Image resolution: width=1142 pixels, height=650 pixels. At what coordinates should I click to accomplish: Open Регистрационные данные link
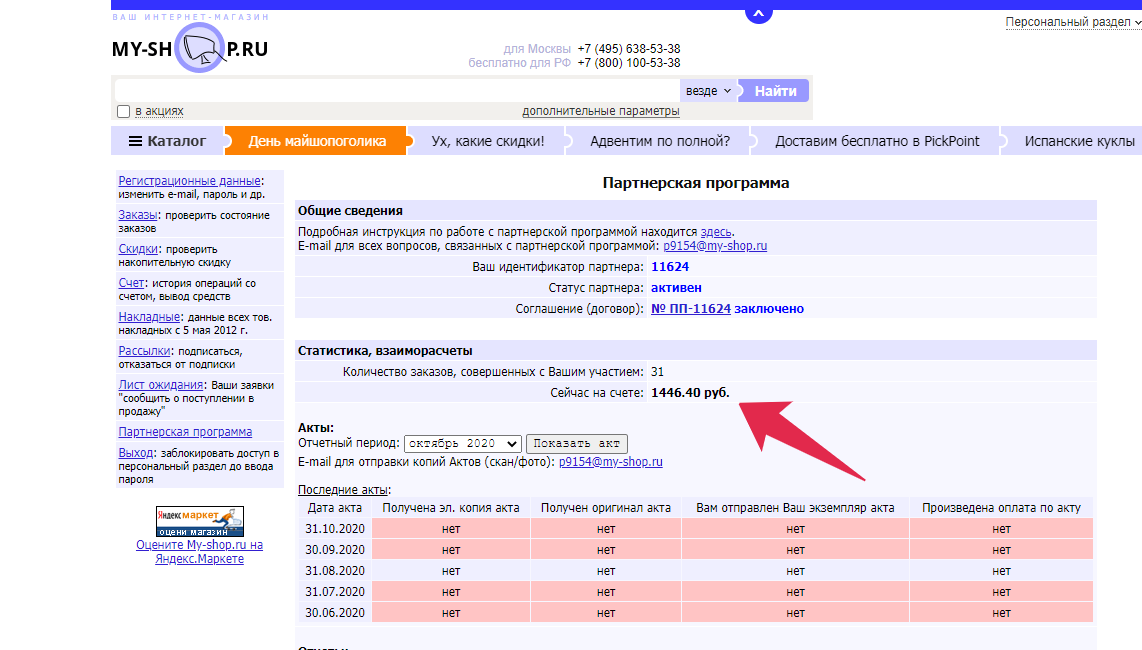pyautogui.click(x=189, y=181)
